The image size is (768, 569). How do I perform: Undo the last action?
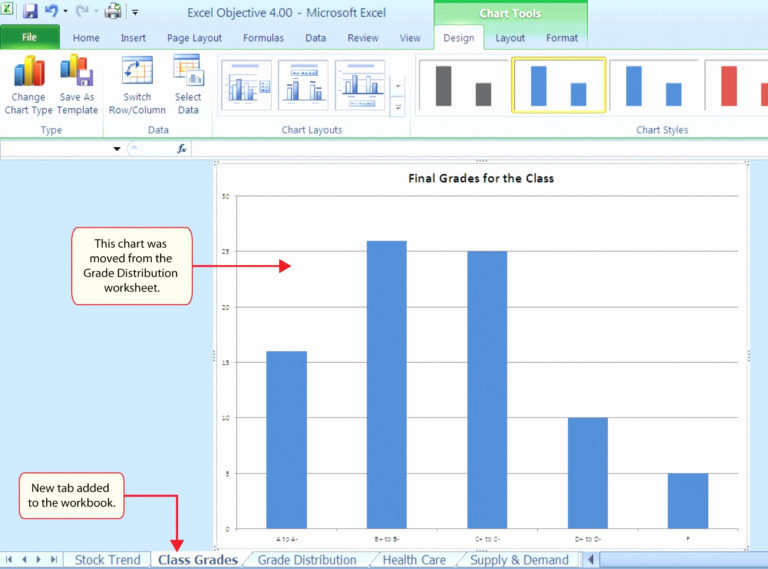click(x=51, y=12)
